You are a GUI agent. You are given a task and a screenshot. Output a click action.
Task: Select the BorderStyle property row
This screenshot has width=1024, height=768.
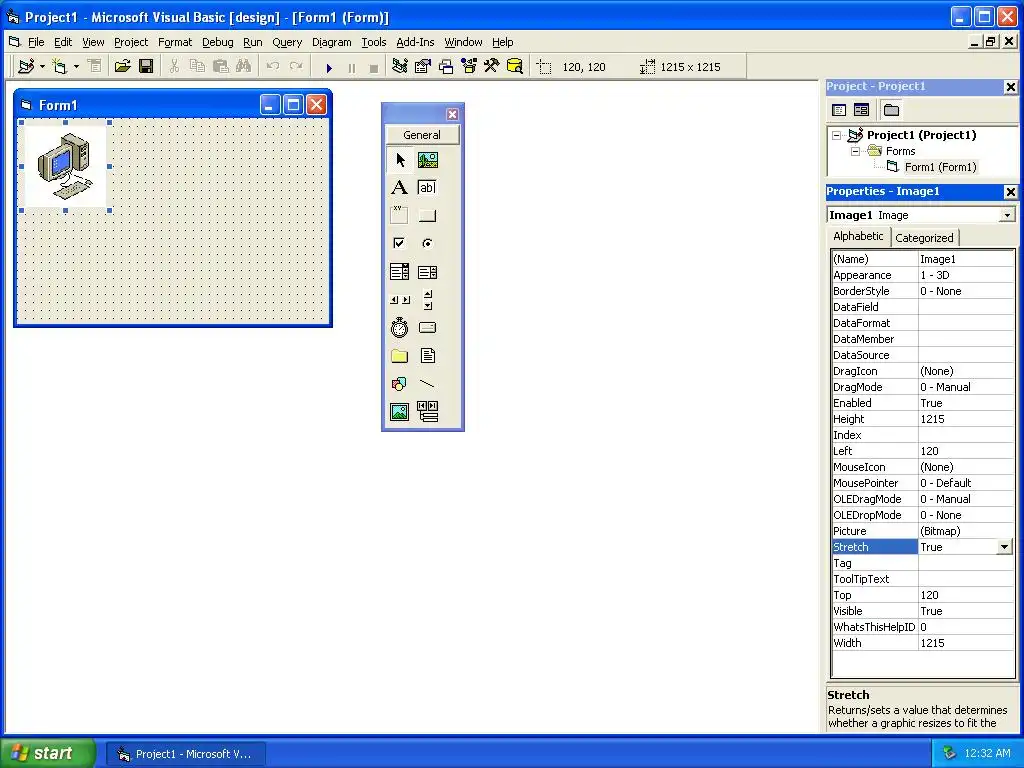923,291
